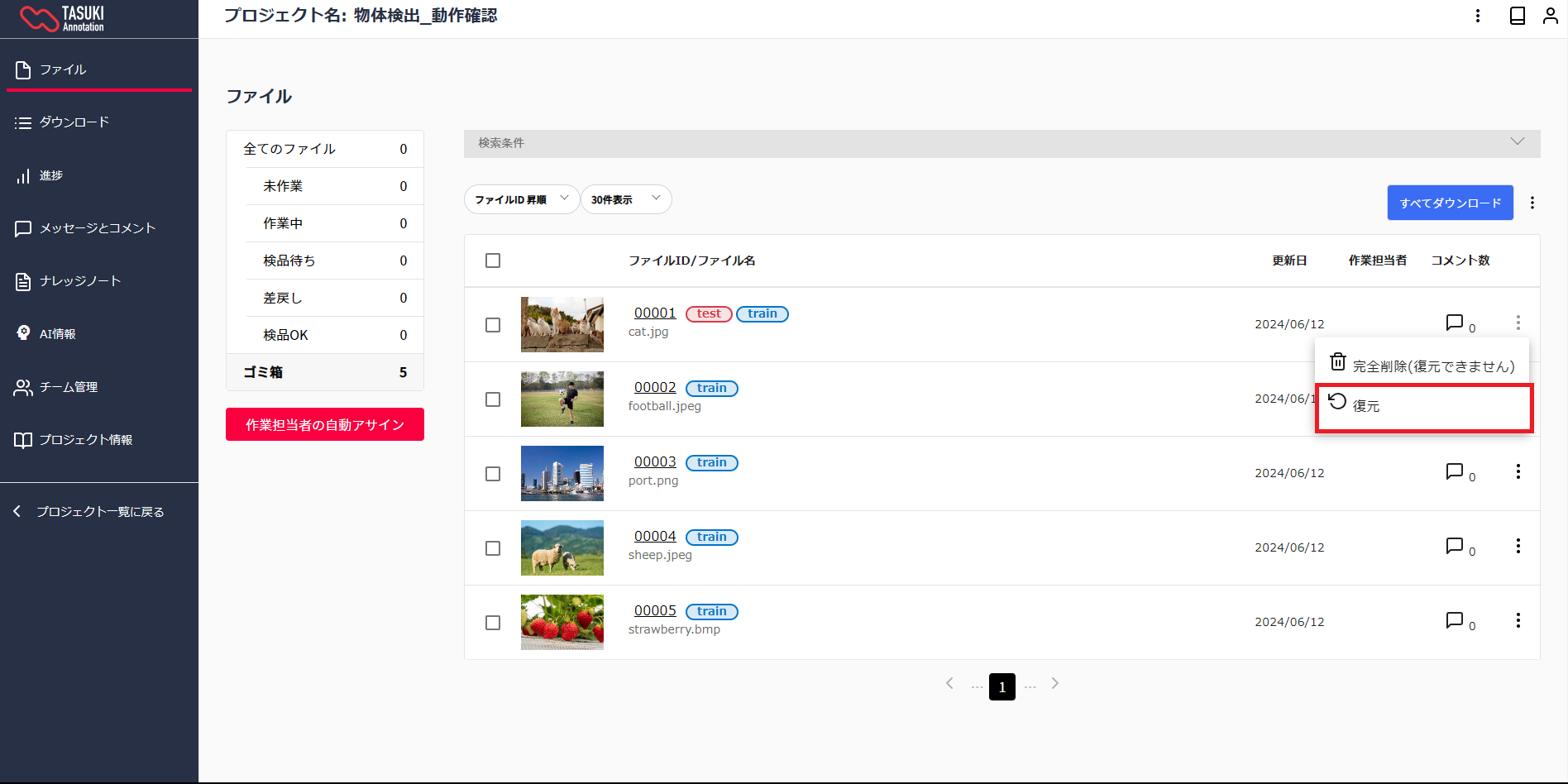This screenshot has height=784, width=1568.
Task: Check the select-all checkbox in table header
Action: coord(493,261)
